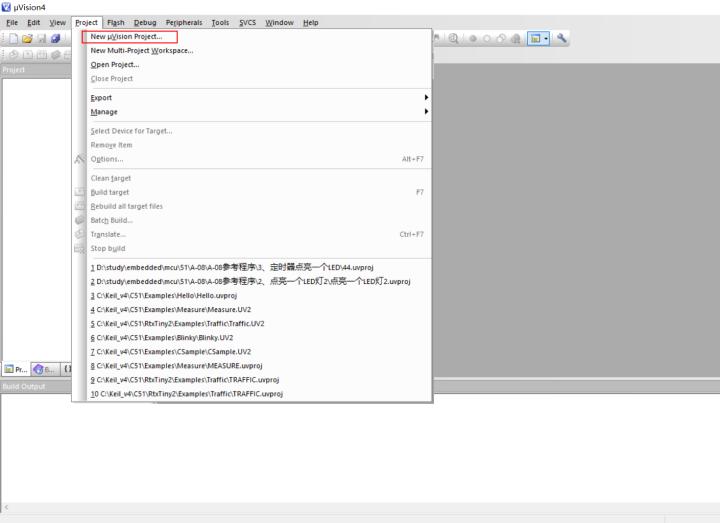Viewport: 720px width, 523px height.
Task: Open the Debug menu
Action: click(145, 22)
